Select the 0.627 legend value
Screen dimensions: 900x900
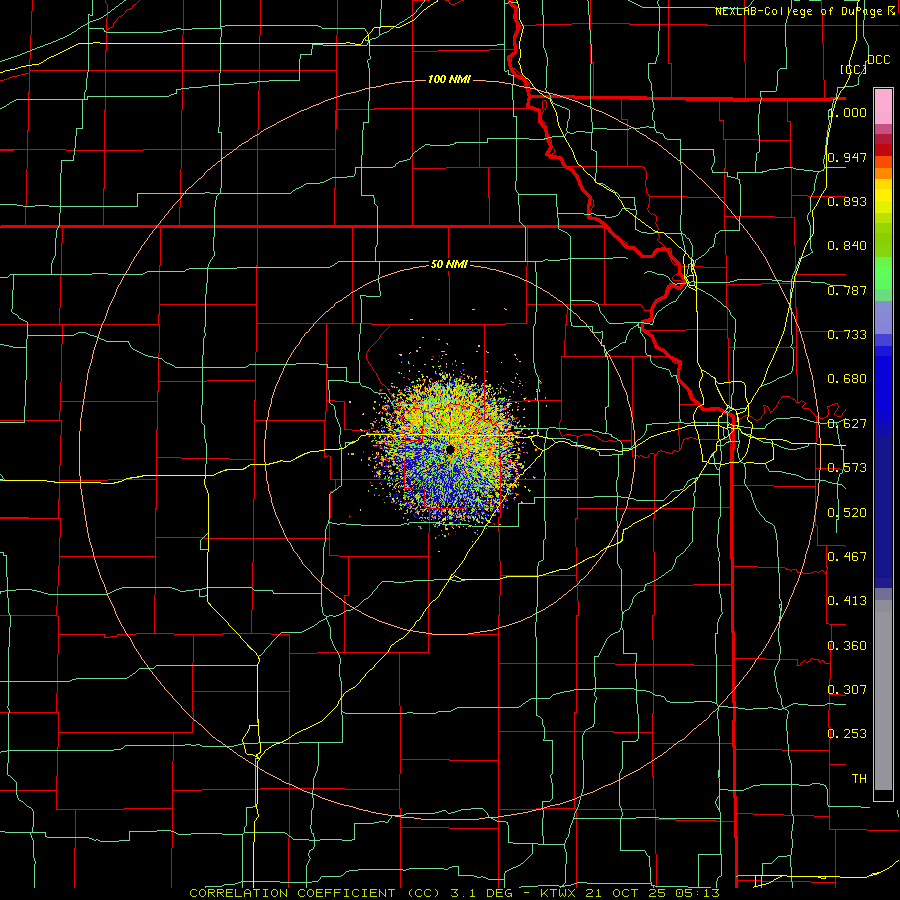[x=847, y=424]
